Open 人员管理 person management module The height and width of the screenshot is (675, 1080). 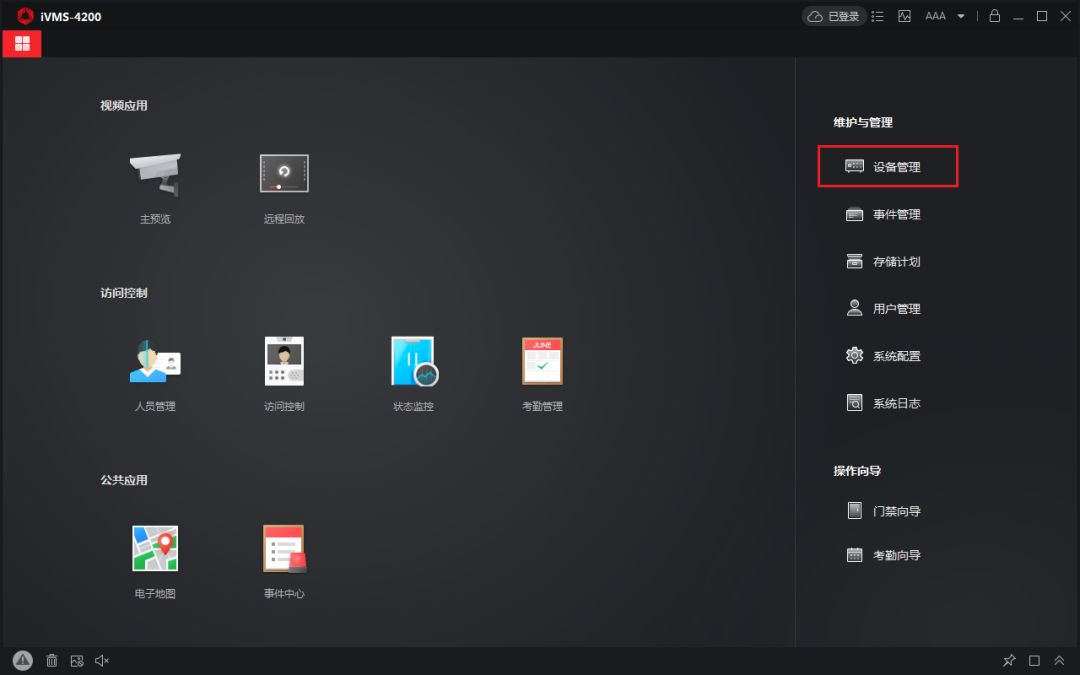click(x=155, y=362)
